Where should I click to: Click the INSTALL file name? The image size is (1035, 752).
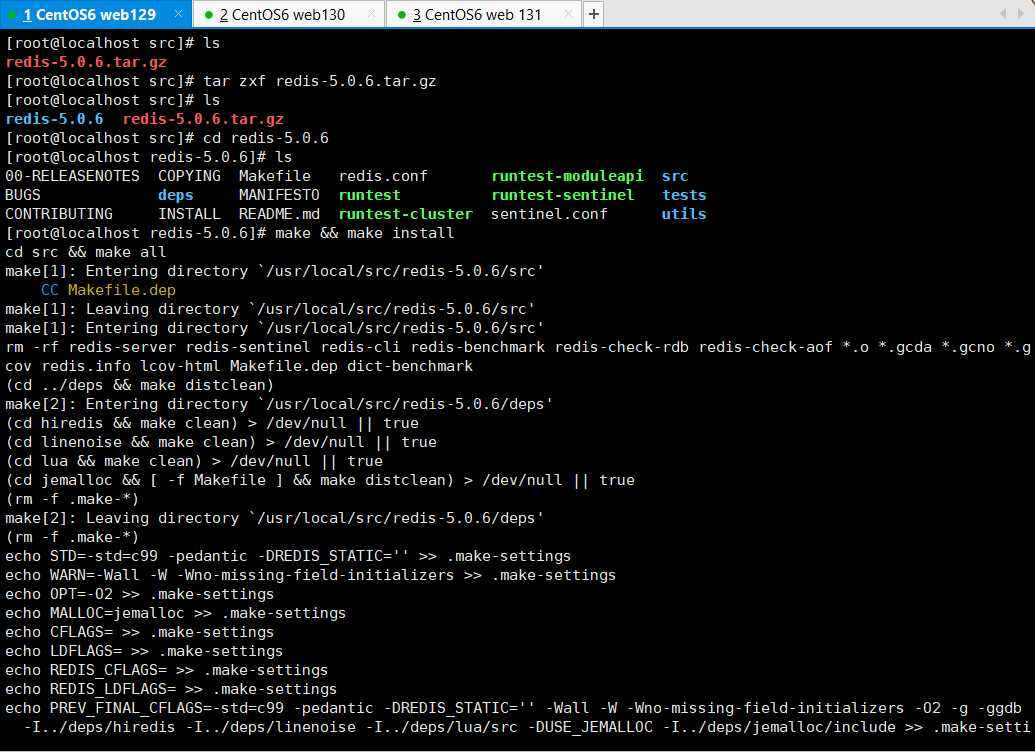pos(189,214)
